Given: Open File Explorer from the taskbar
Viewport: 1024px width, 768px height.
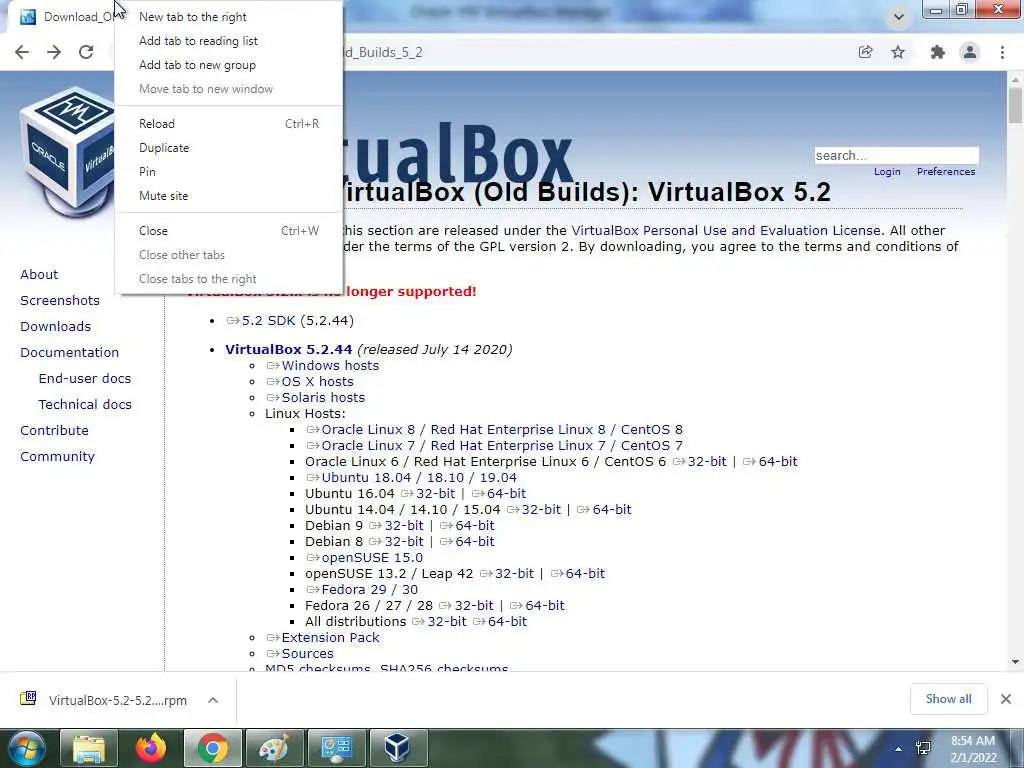Looking at the screenshot, I should point(89,748).
